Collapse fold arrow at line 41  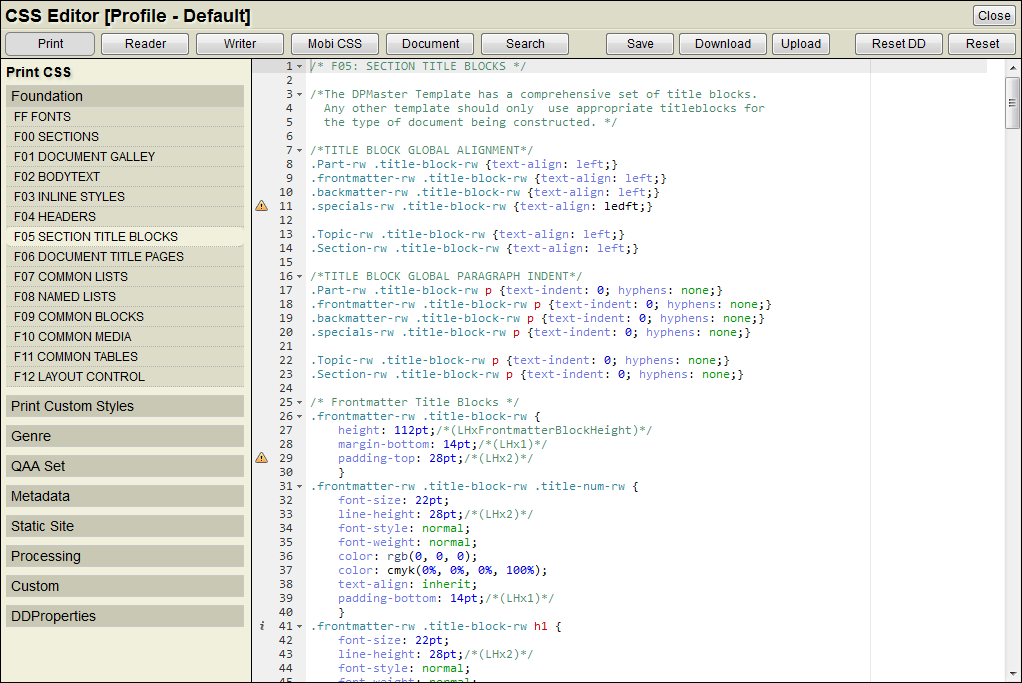[300, 626]
